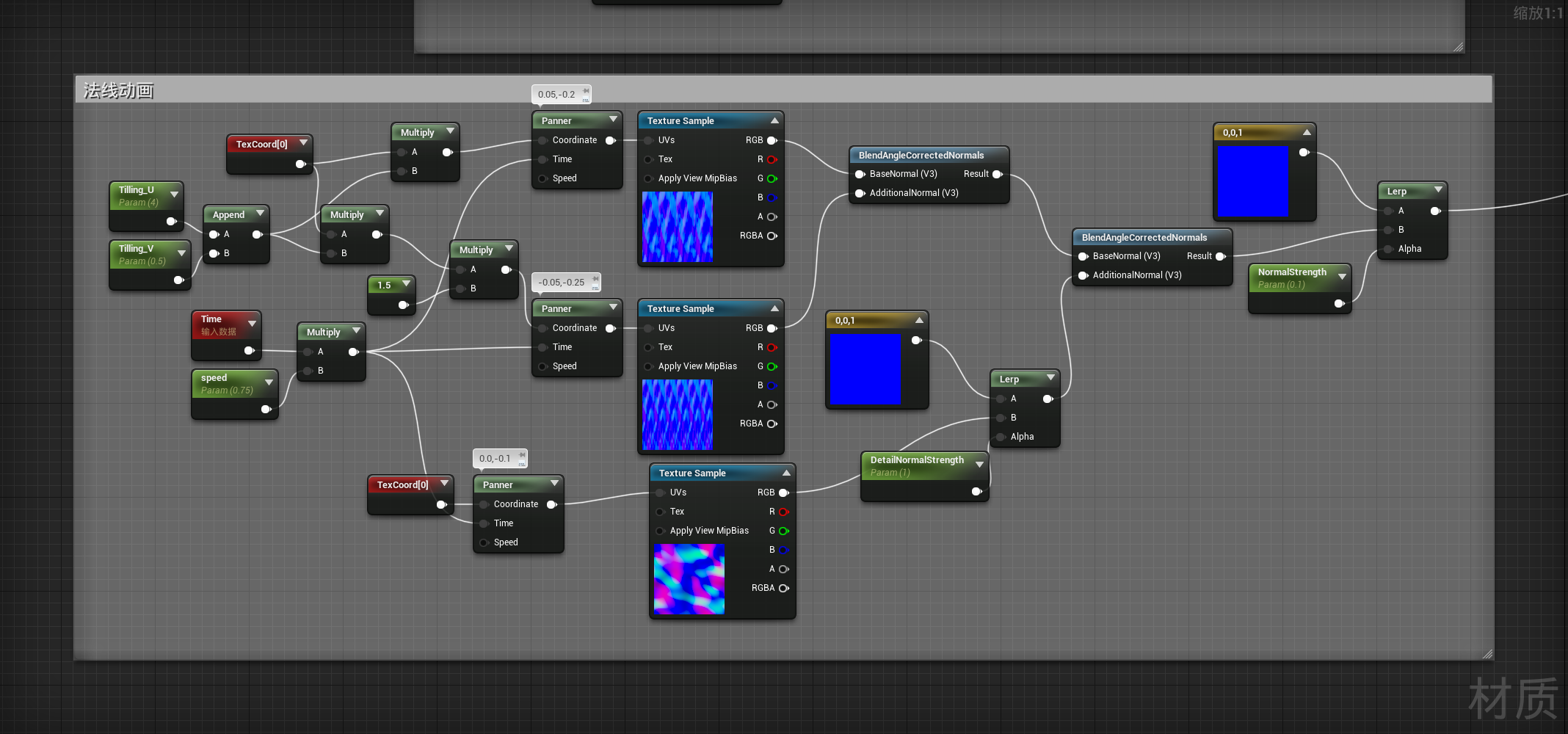The height and width of the screenshot is (734, 1568).
Task: Expand the speed parameter node arrow
Action: (269, 382)
